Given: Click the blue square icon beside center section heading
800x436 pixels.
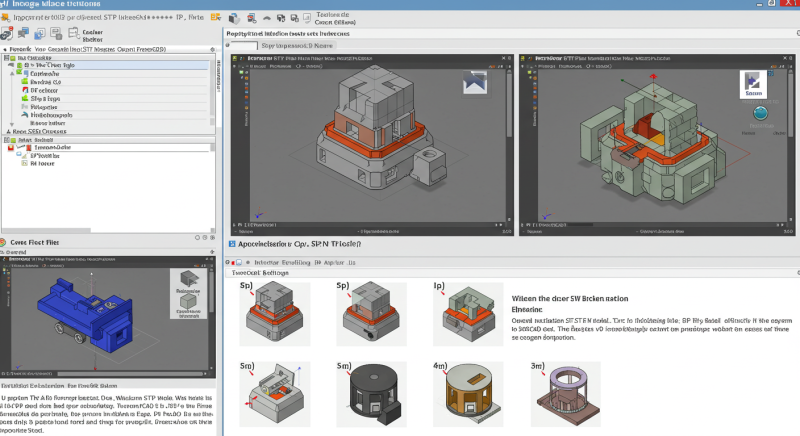Looking at the screenshot, I should click(232, 244).
